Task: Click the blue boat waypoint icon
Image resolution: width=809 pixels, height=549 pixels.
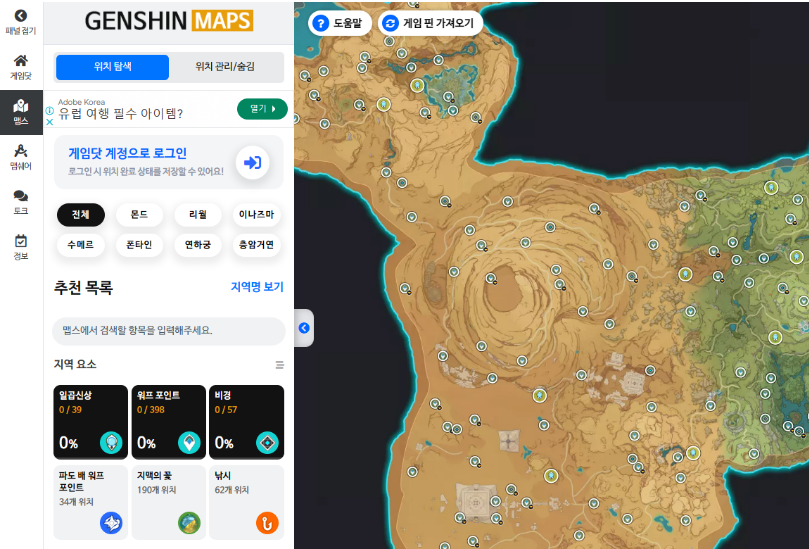Action: [111, 523]
